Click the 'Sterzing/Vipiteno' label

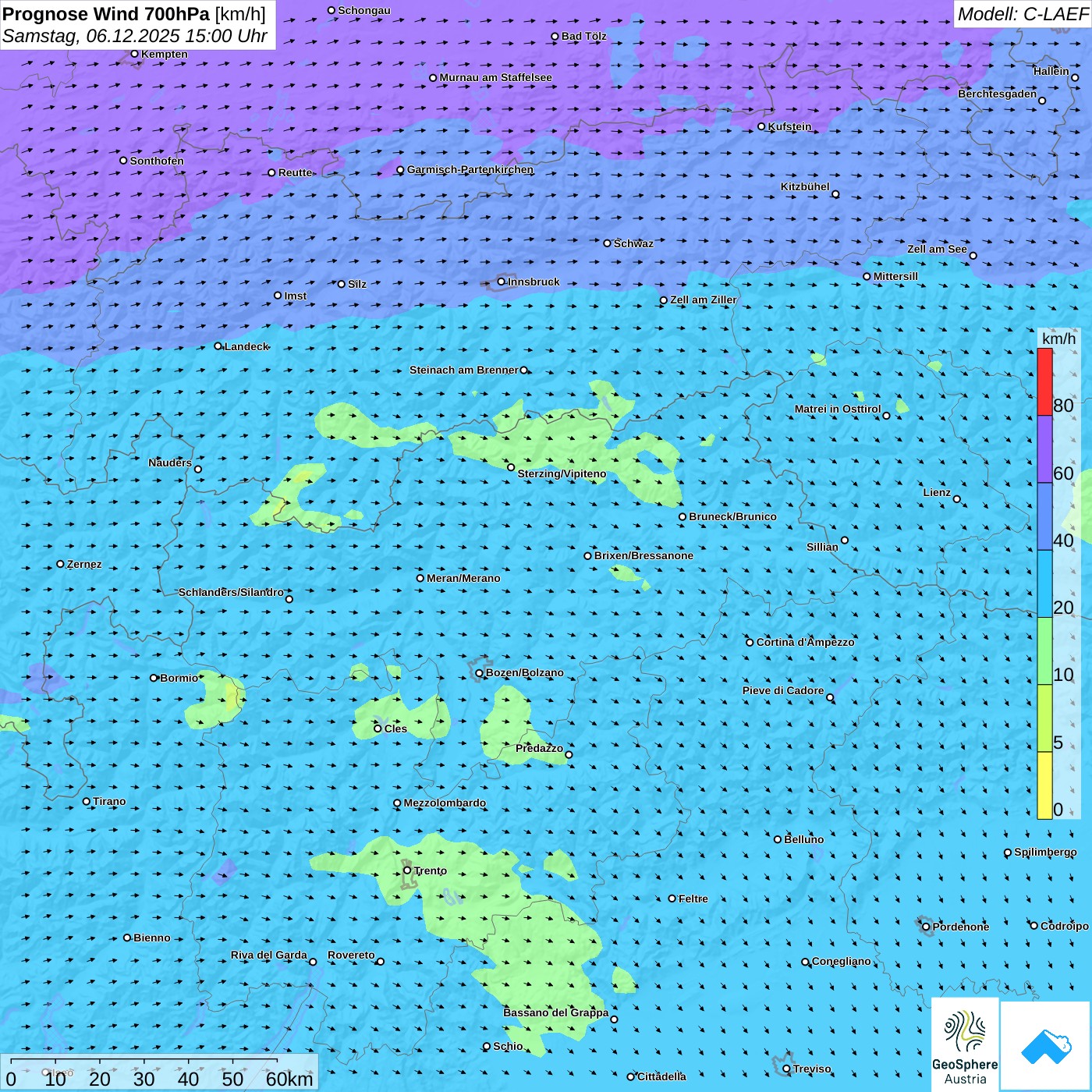pos(562,473)
